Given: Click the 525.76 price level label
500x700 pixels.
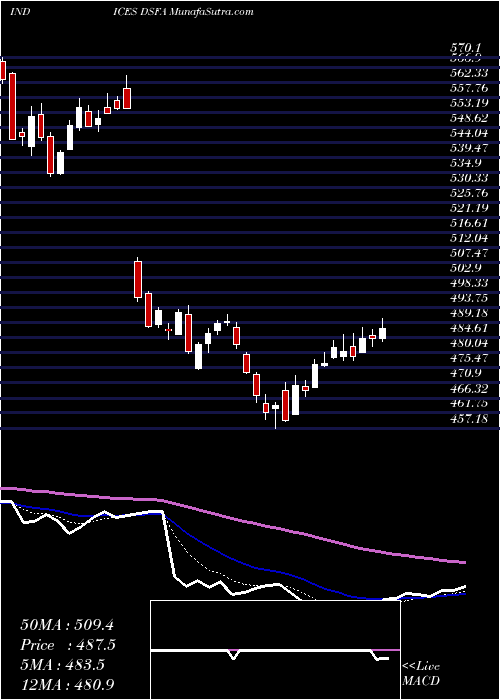Looking at the screenshot, I should pos(469,194).
